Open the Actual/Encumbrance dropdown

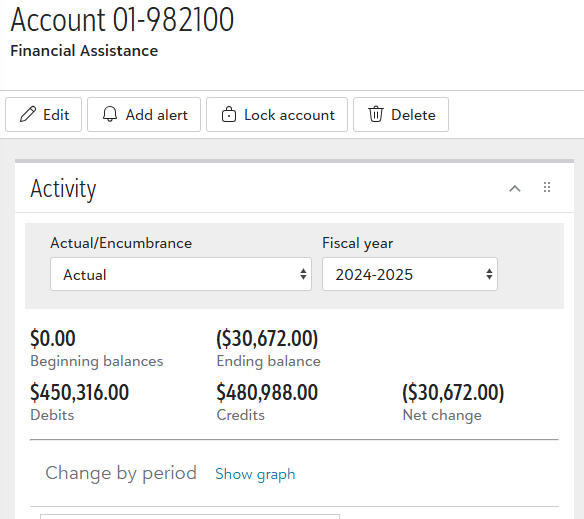(x=181, y=274)
